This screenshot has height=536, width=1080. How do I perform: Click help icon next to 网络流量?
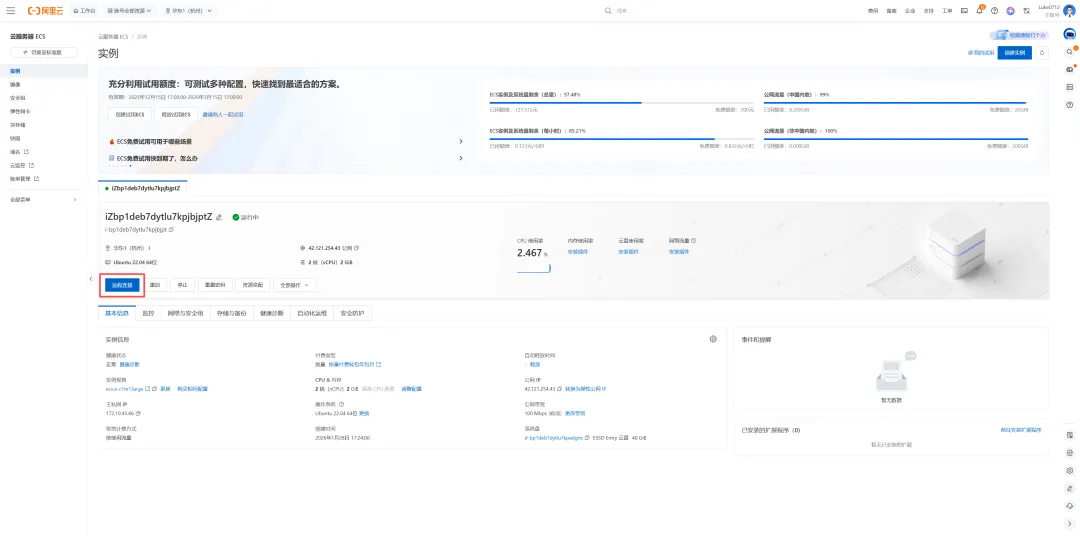694,241
